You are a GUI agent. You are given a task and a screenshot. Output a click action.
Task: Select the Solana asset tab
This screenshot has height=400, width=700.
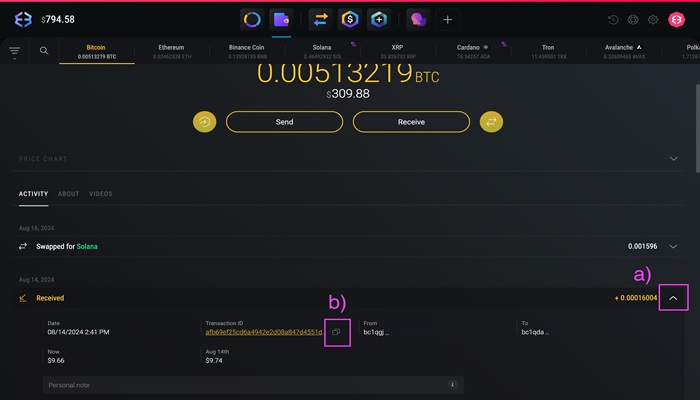[322, 51]
